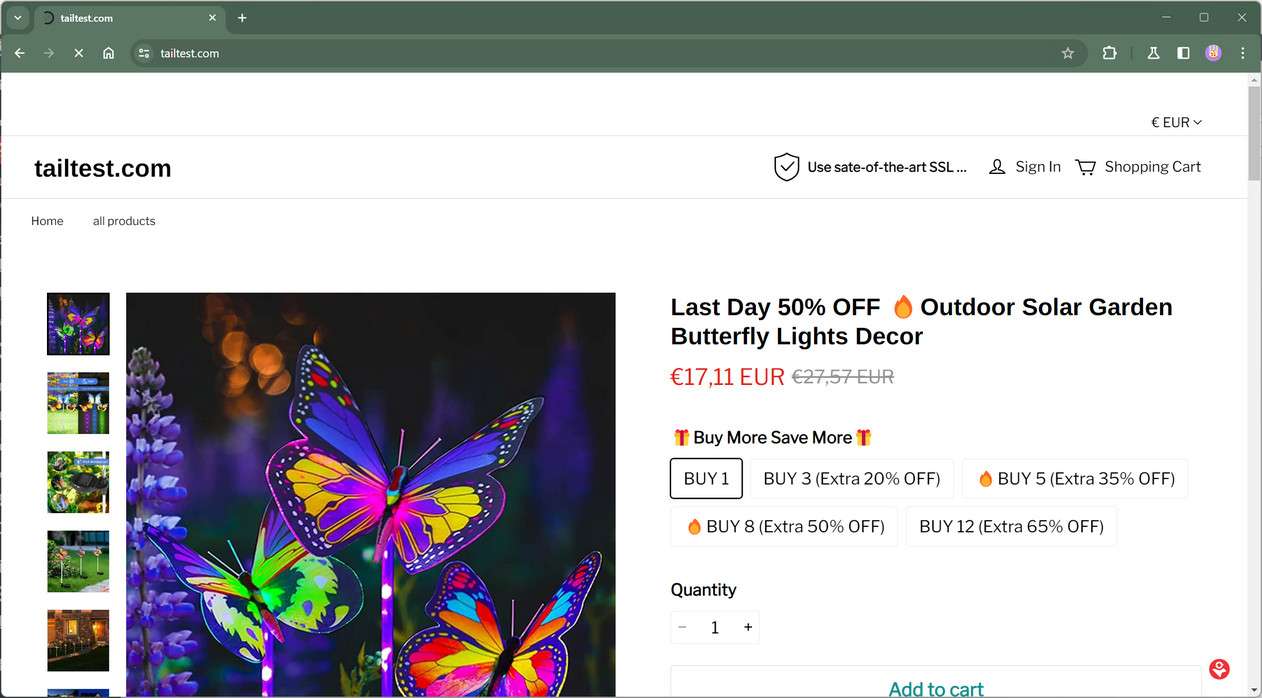Open the EUR currency dropdown
1262x698 pixels.
[x=1176, y=122]
